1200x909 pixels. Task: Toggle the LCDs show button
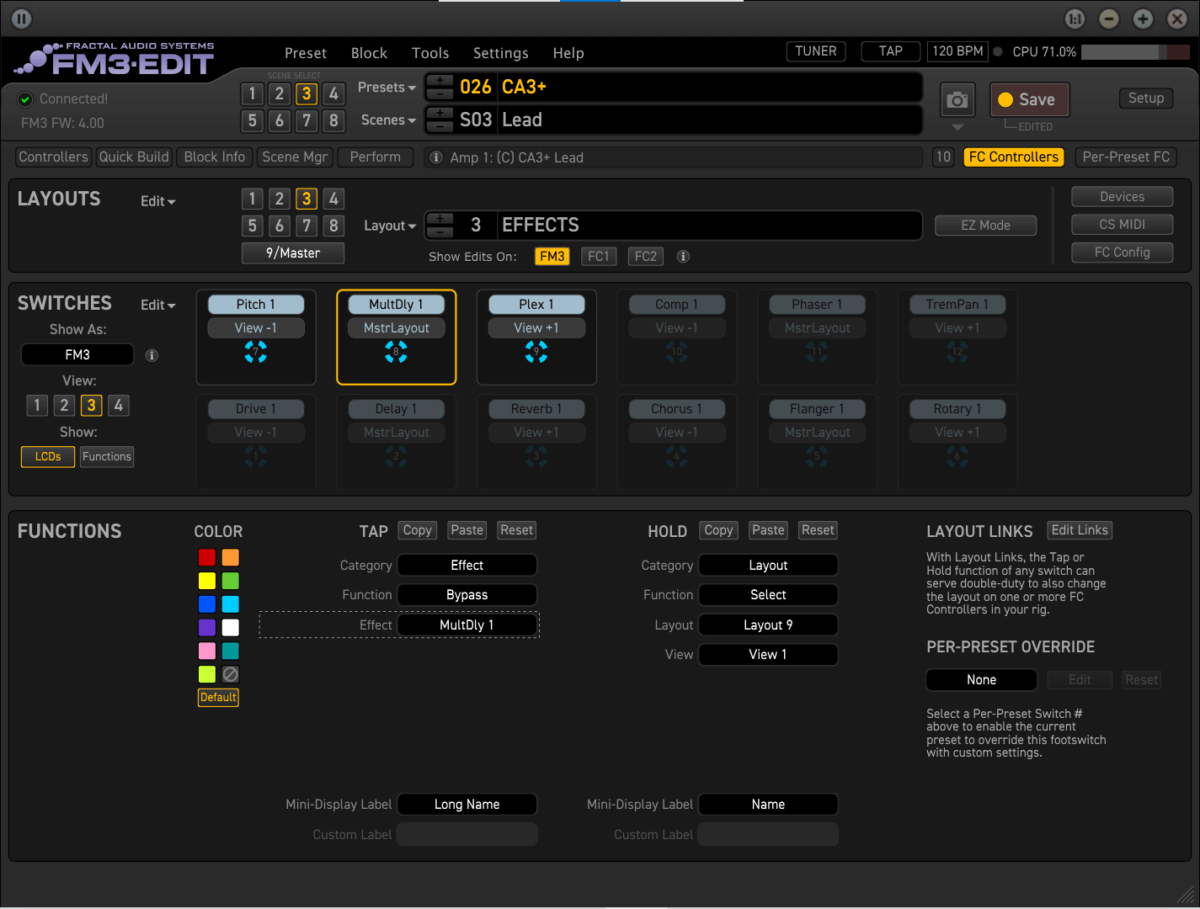coord(48,457)
